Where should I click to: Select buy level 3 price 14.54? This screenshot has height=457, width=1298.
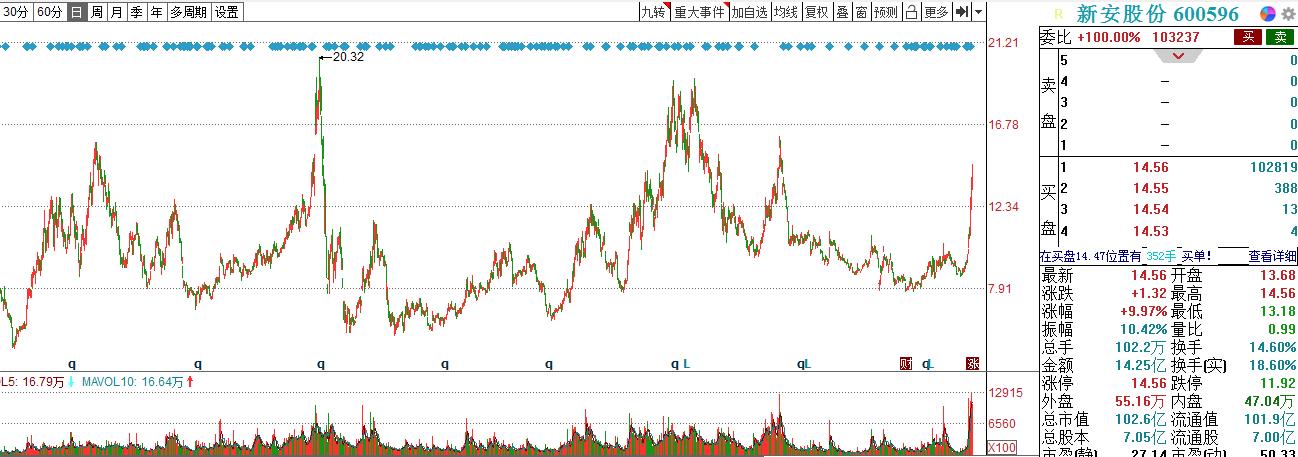pyautogui.click(x=1151, y=209)
